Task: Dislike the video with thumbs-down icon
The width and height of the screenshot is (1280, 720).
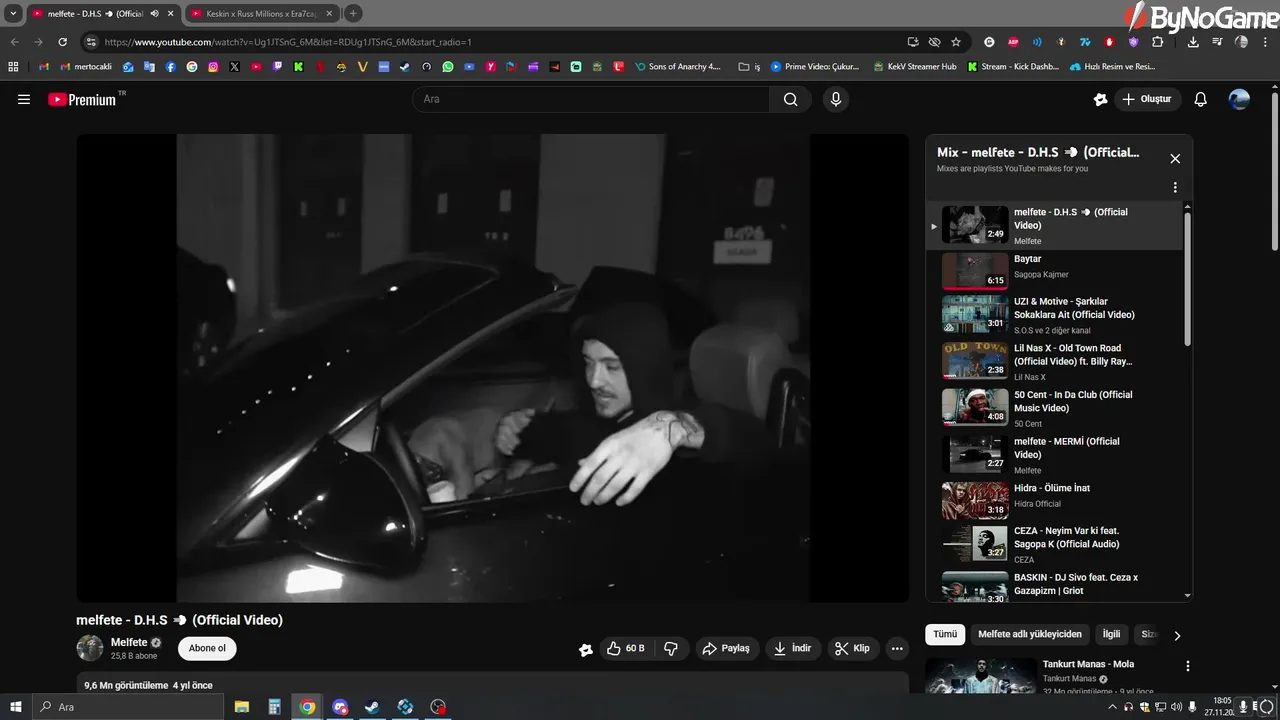Action: click(671, 648)
